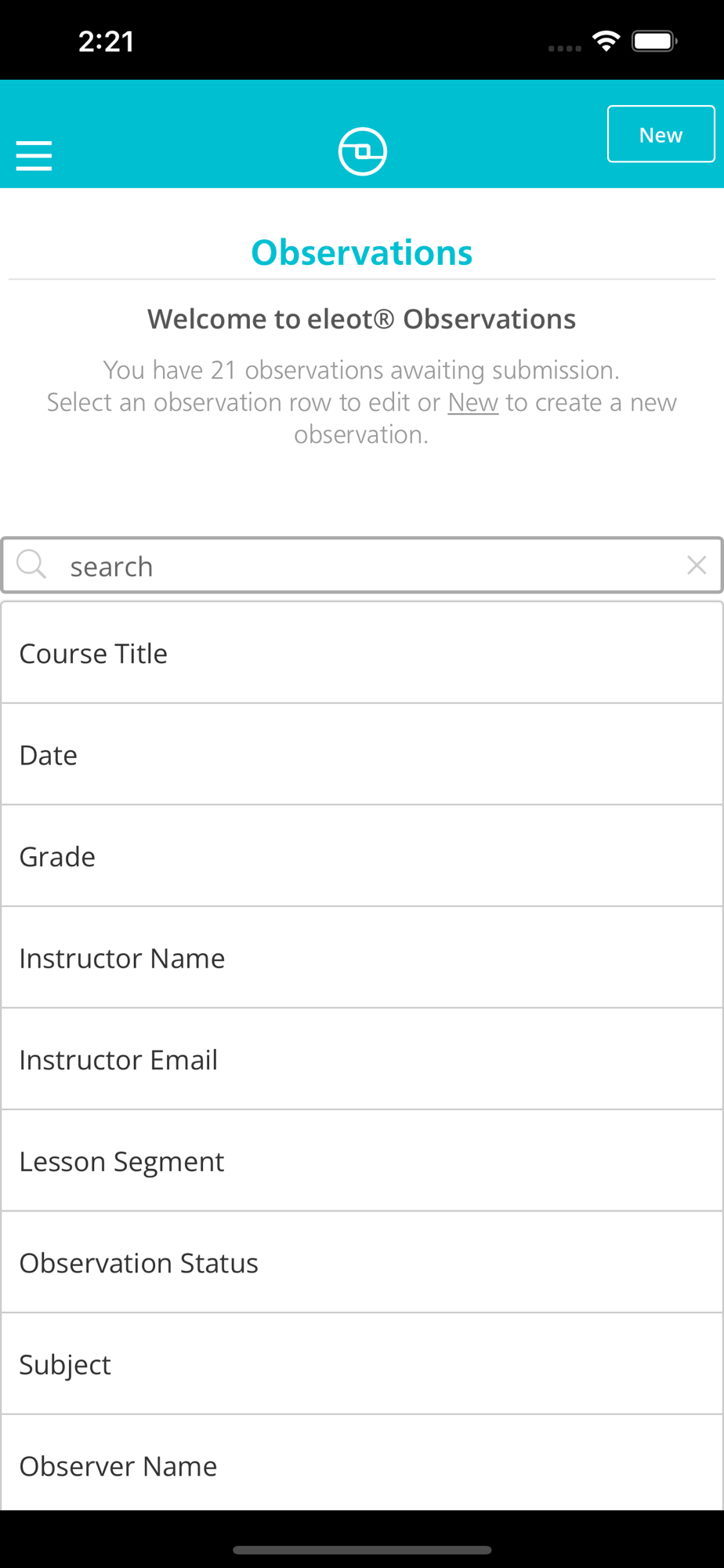Screen dimensions: 724x1568
Task: Tap the Observations page heading
Action: [361, 252]
